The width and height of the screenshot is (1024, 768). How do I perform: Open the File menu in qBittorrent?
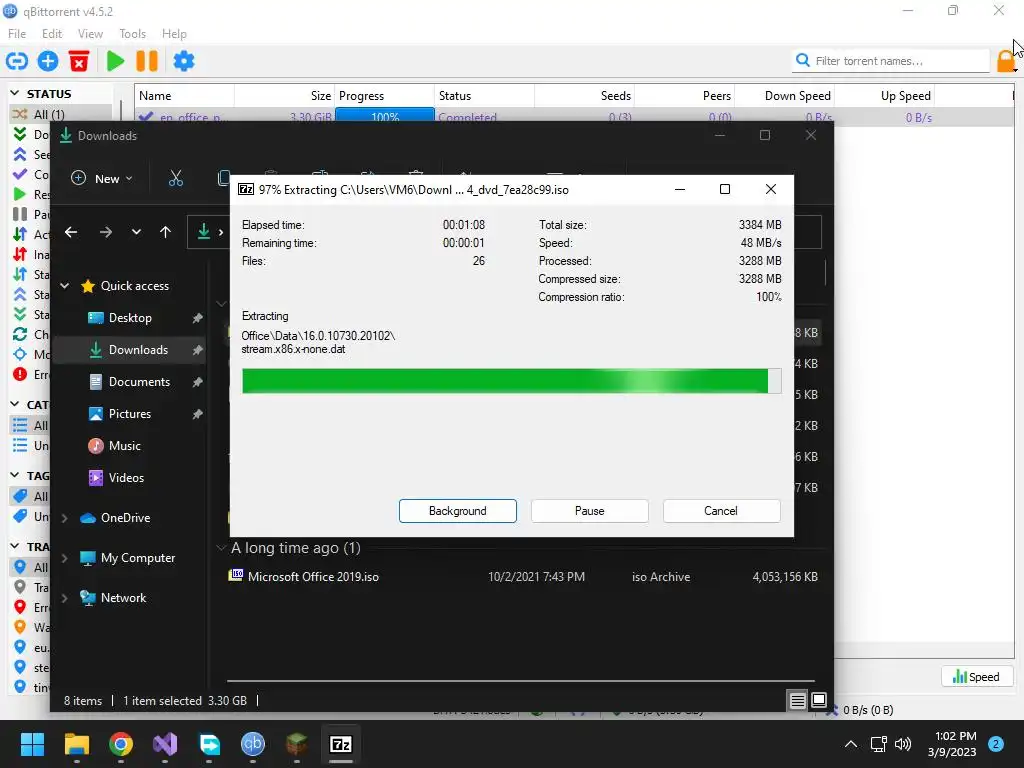coord(17,33)
